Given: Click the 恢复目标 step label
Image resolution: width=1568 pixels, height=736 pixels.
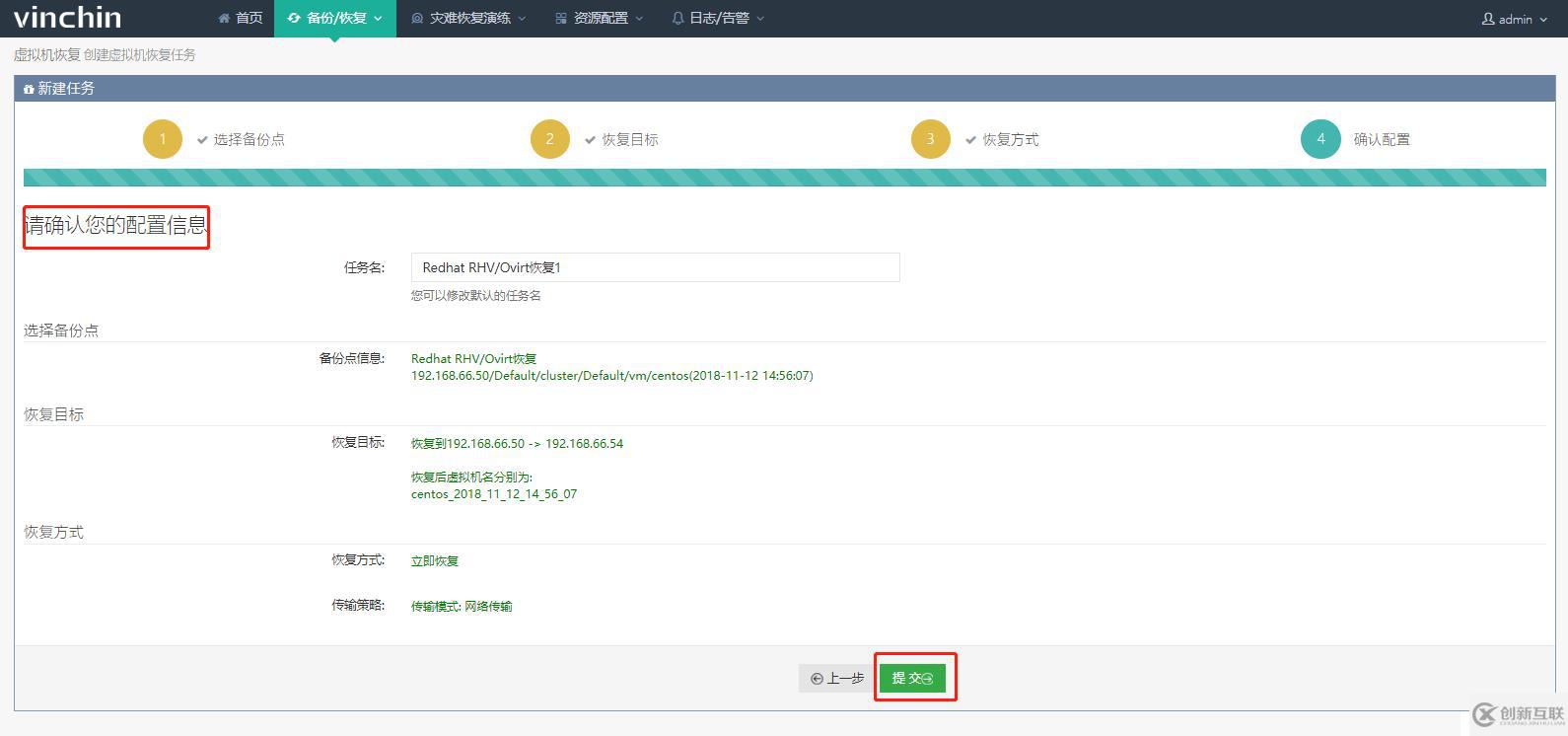Looking at the screenshot, I should (630, 139).
